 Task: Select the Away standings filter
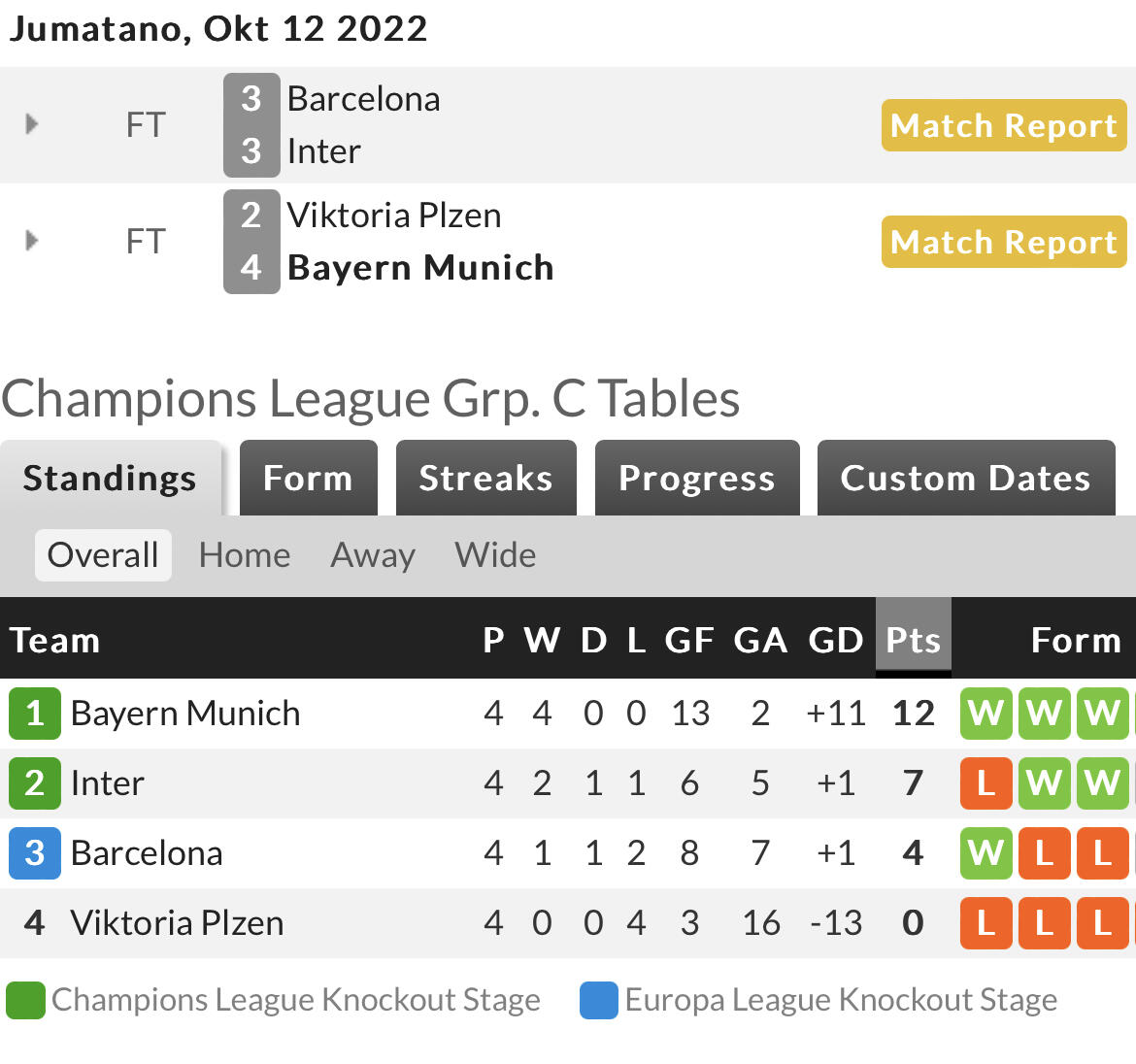click(373, 555)
